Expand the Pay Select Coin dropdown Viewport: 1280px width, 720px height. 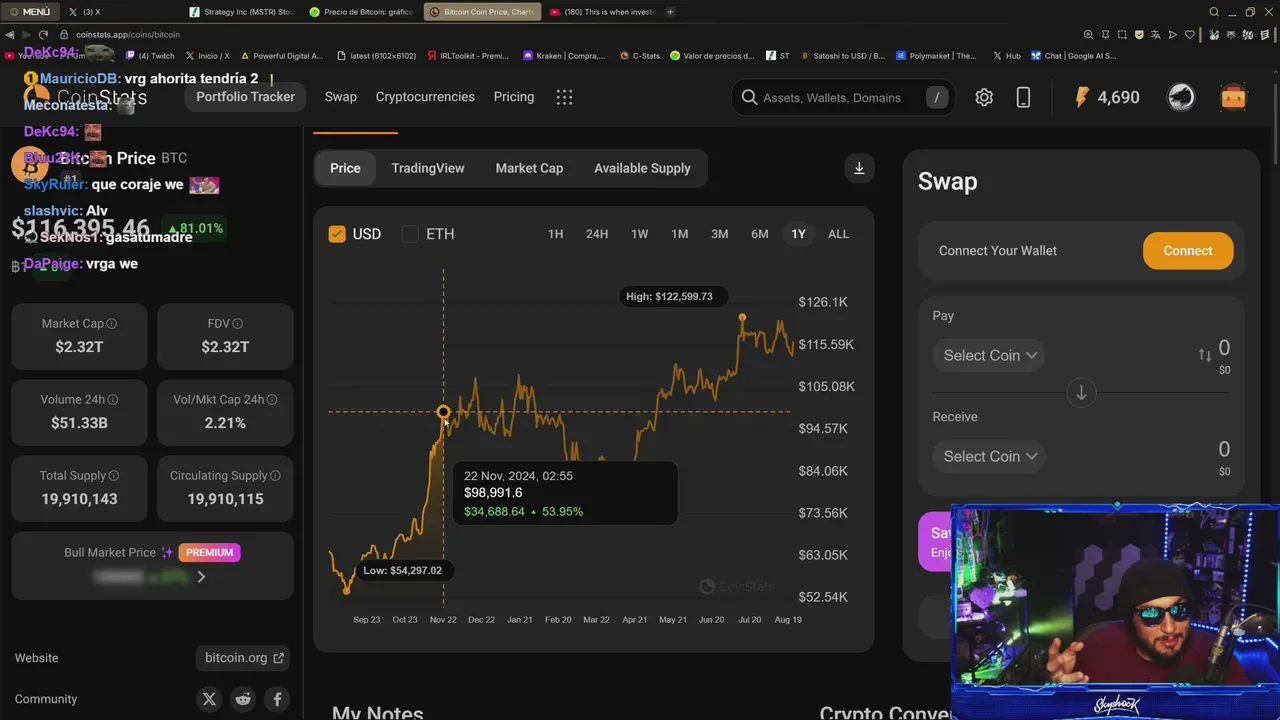[989, 355]
